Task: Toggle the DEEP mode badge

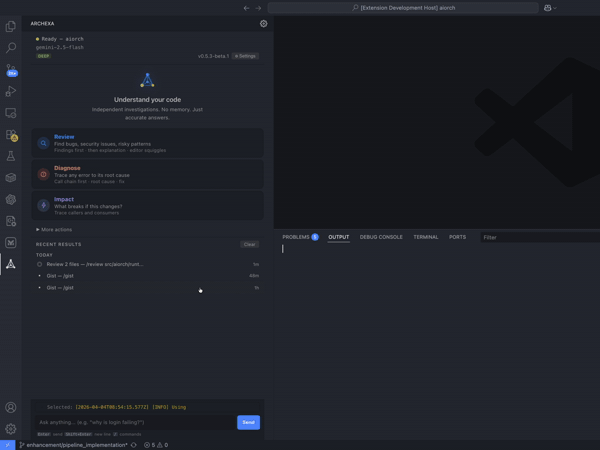Action: [x=43, y=56]
